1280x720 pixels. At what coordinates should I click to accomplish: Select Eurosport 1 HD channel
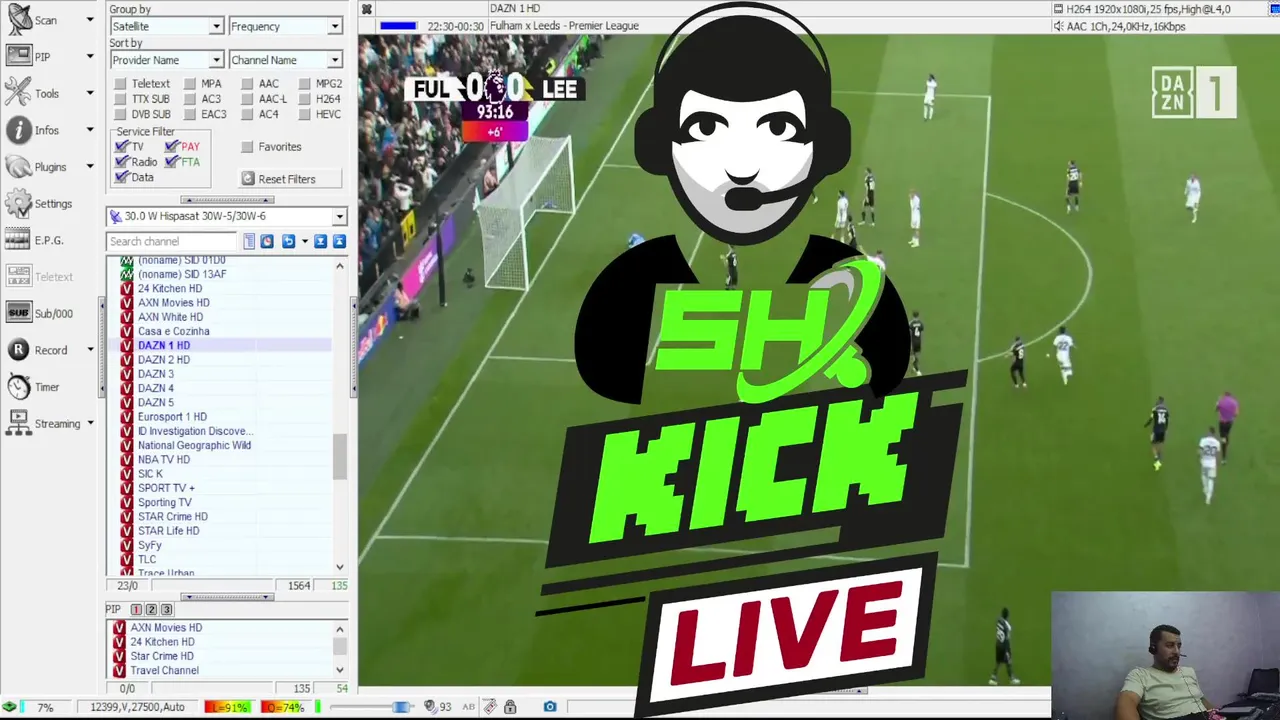[x=172, y=417]
